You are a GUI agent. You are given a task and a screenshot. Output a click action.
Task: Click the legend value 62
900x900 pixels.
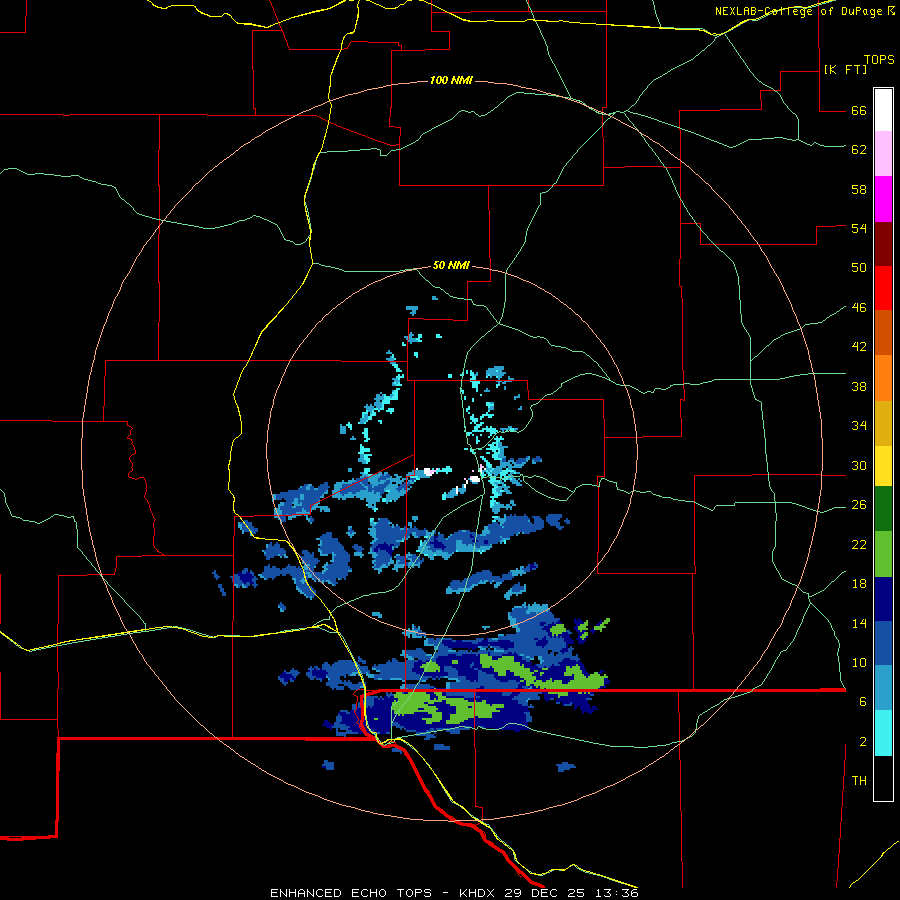click(859, 150)
